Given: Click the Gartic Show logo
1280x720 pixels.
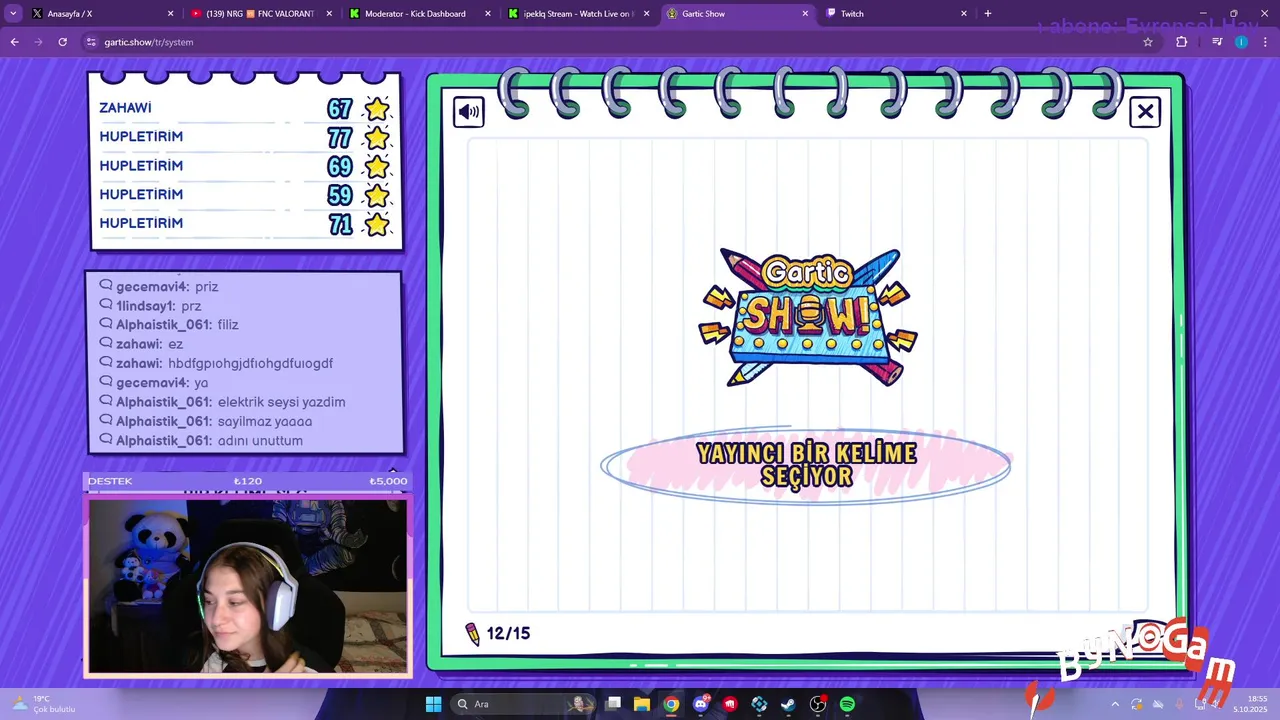Looking at the screenshot, I should point(809,317).
